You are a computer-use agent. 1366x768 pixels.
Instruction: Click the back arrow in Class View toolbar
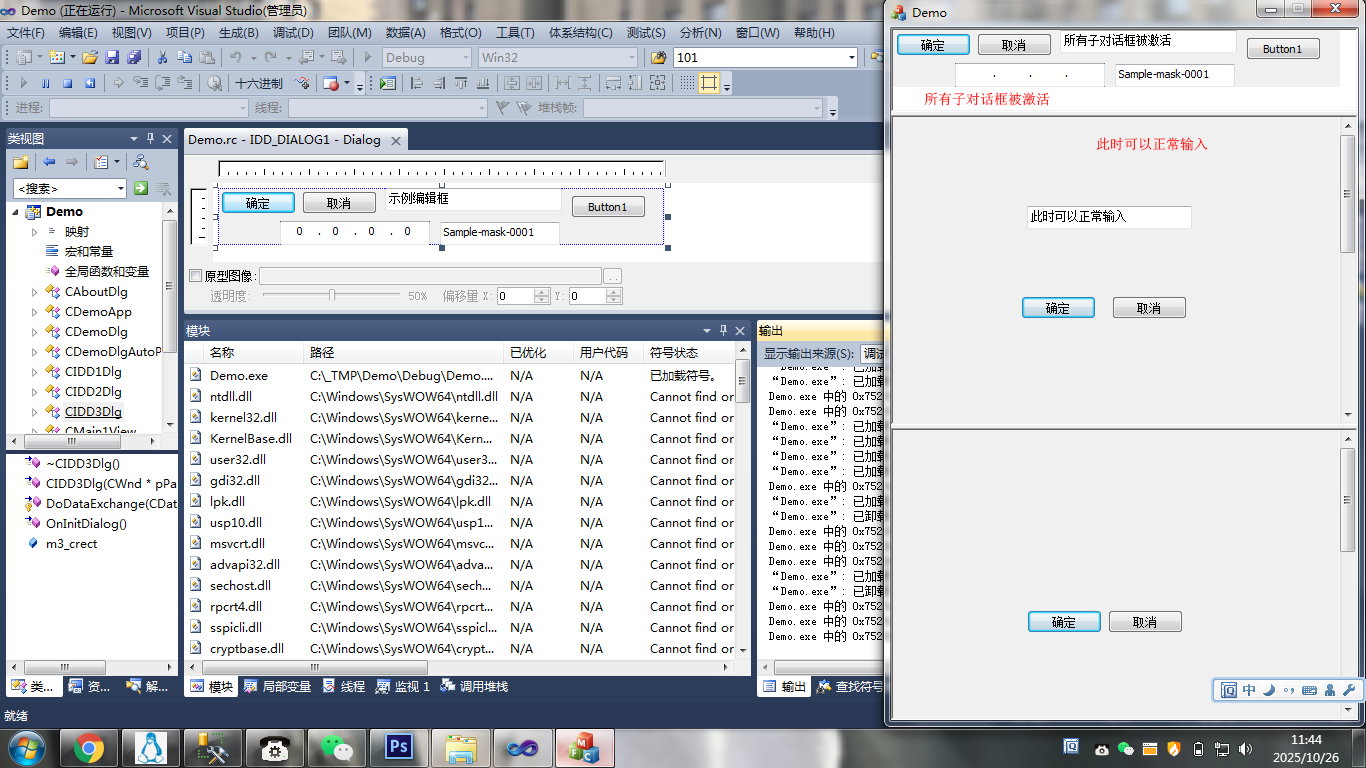[x=48, y=162]
